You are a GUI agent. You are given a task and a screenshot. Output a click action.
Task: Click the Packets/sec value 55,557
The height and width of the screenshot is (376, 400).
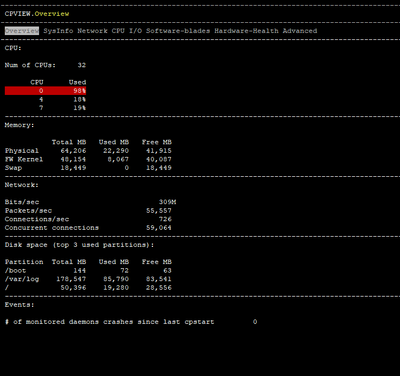[159, 211]
